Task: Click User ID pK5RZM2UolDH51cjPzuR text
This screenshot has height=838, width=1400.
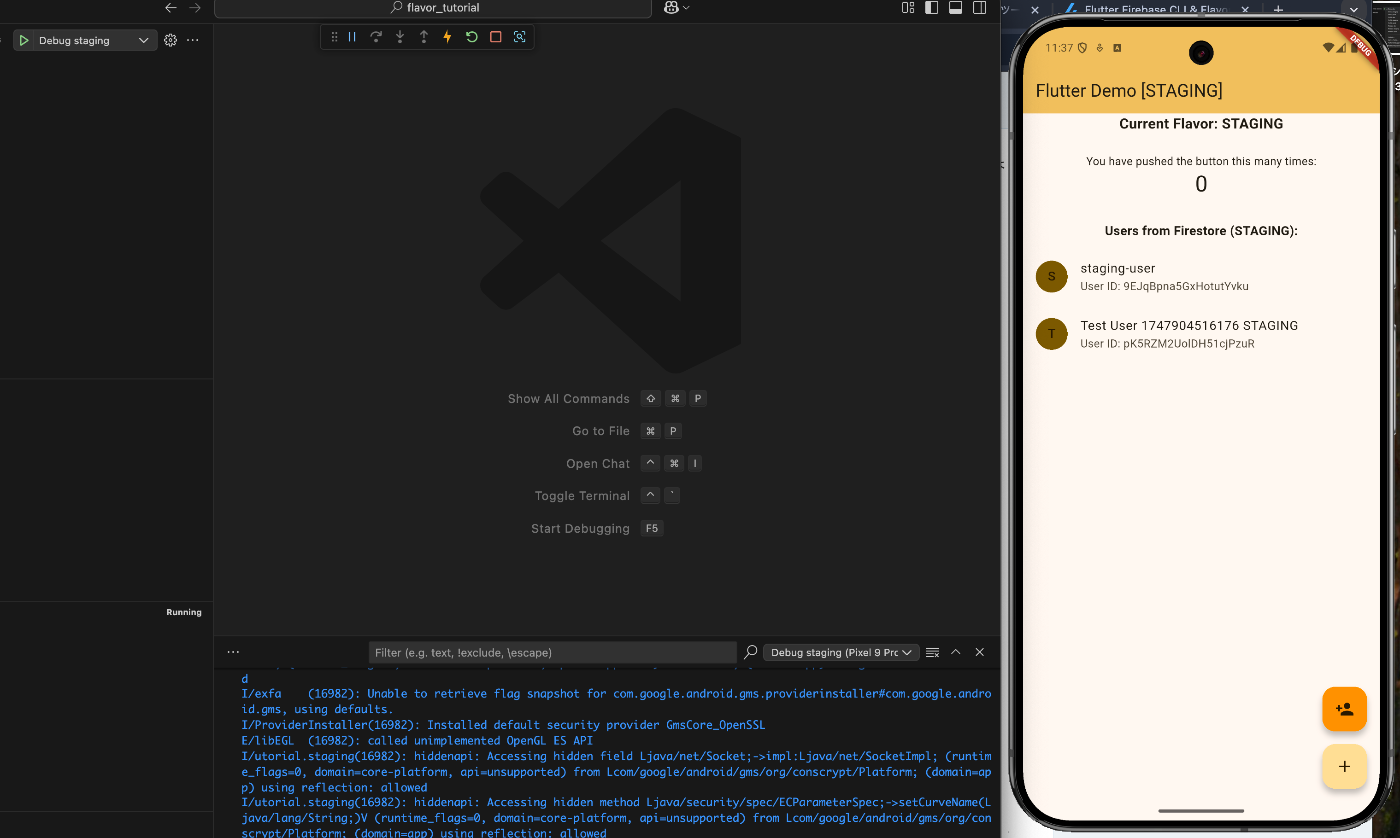Action: 1167,344
